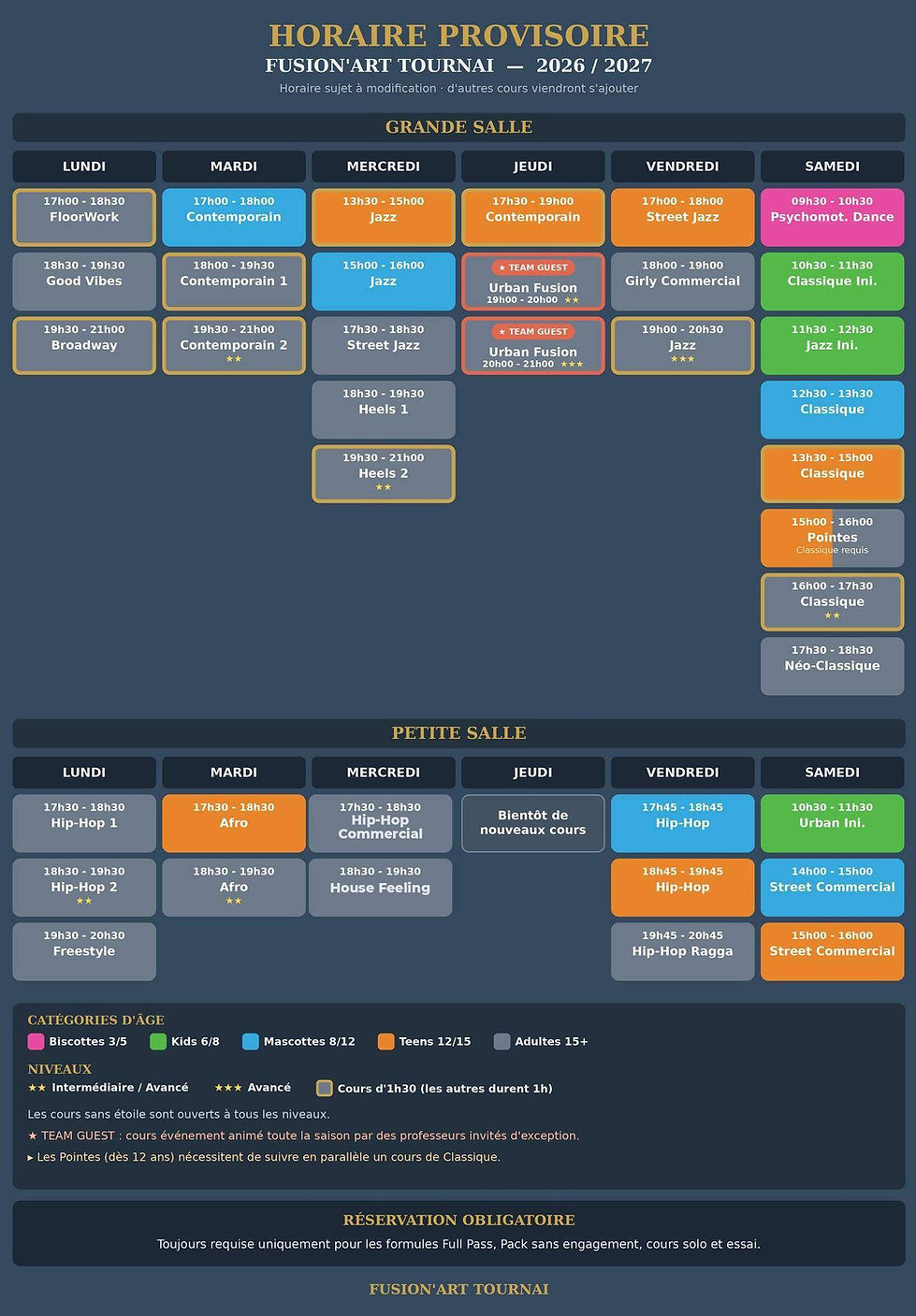Open the Freestyle 19h30 - 20h30 card

[x=84, y=951]
